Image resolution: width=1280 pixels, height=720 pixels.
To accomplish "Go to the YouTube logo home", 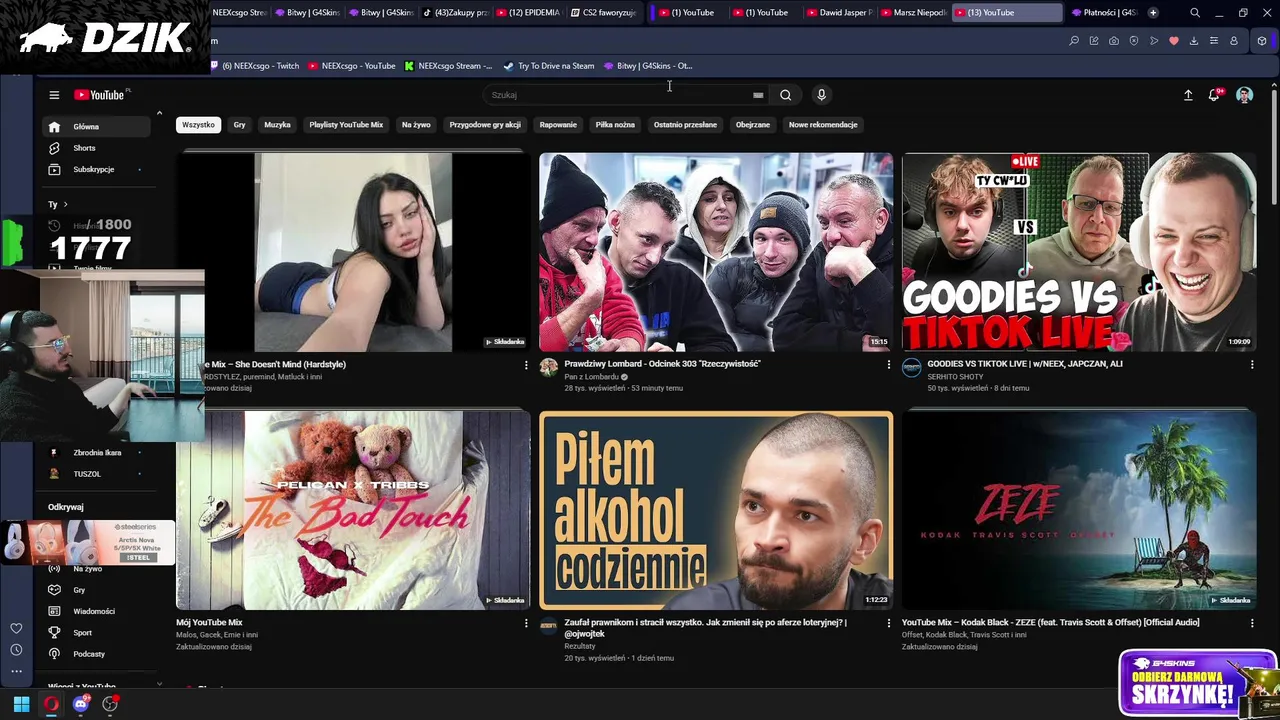I will (x=100, y=95).
